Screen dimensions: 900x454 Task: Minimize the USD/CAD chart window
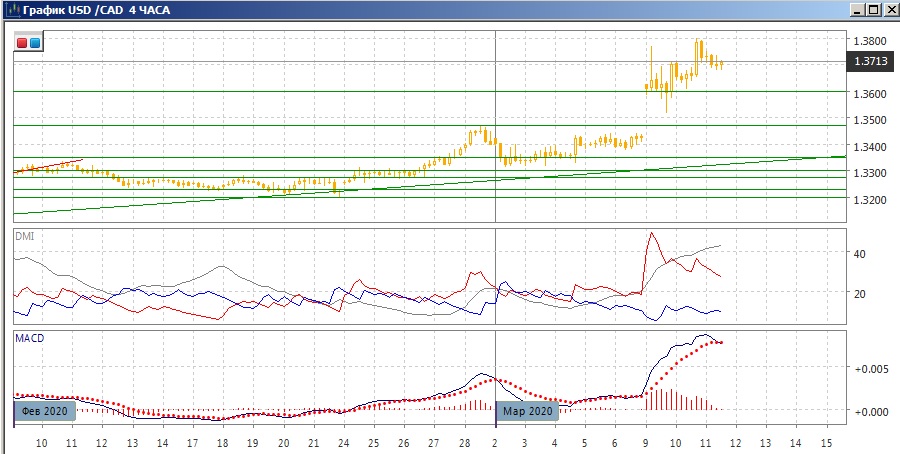[856, 10]
